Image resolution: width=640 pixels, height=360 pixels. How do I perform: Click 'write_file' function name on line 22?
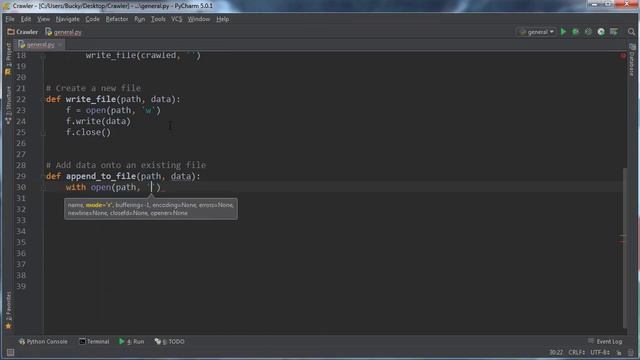(91, 99)
